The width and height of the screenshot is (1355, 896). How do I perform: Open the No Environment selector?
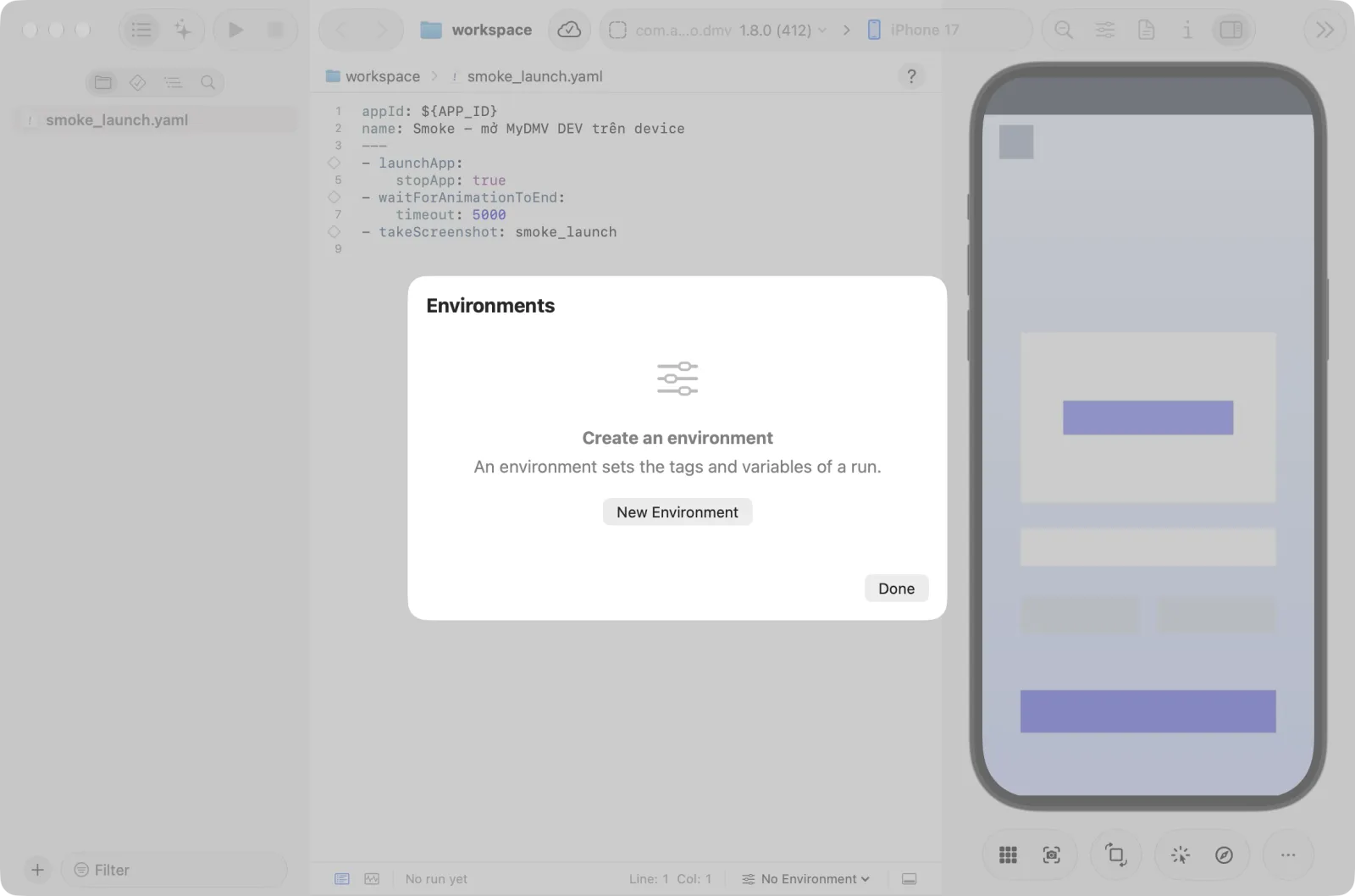(805, 879)
